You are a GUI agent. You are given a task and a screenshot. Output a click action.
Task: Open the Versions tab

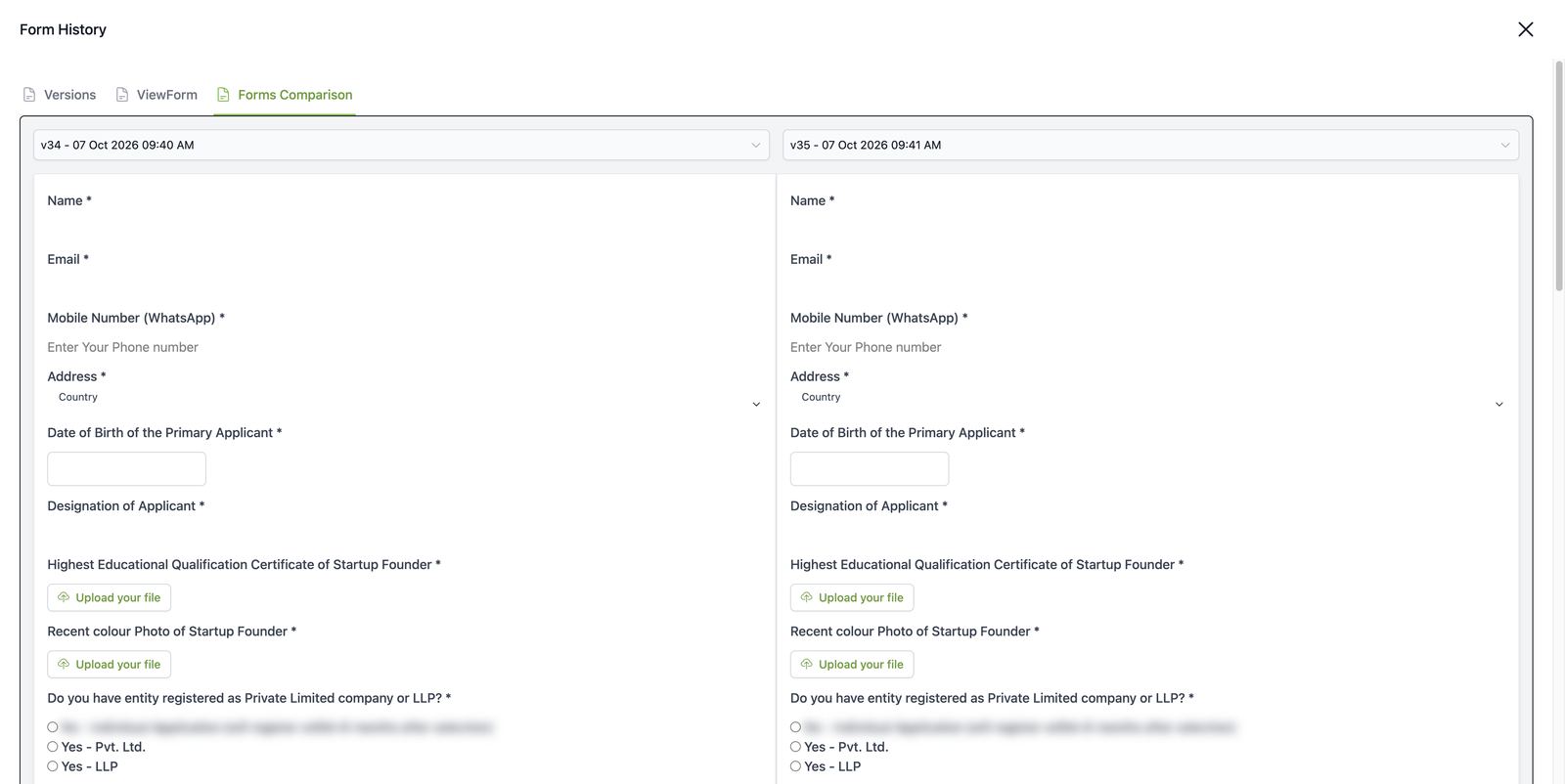(59, 95)
